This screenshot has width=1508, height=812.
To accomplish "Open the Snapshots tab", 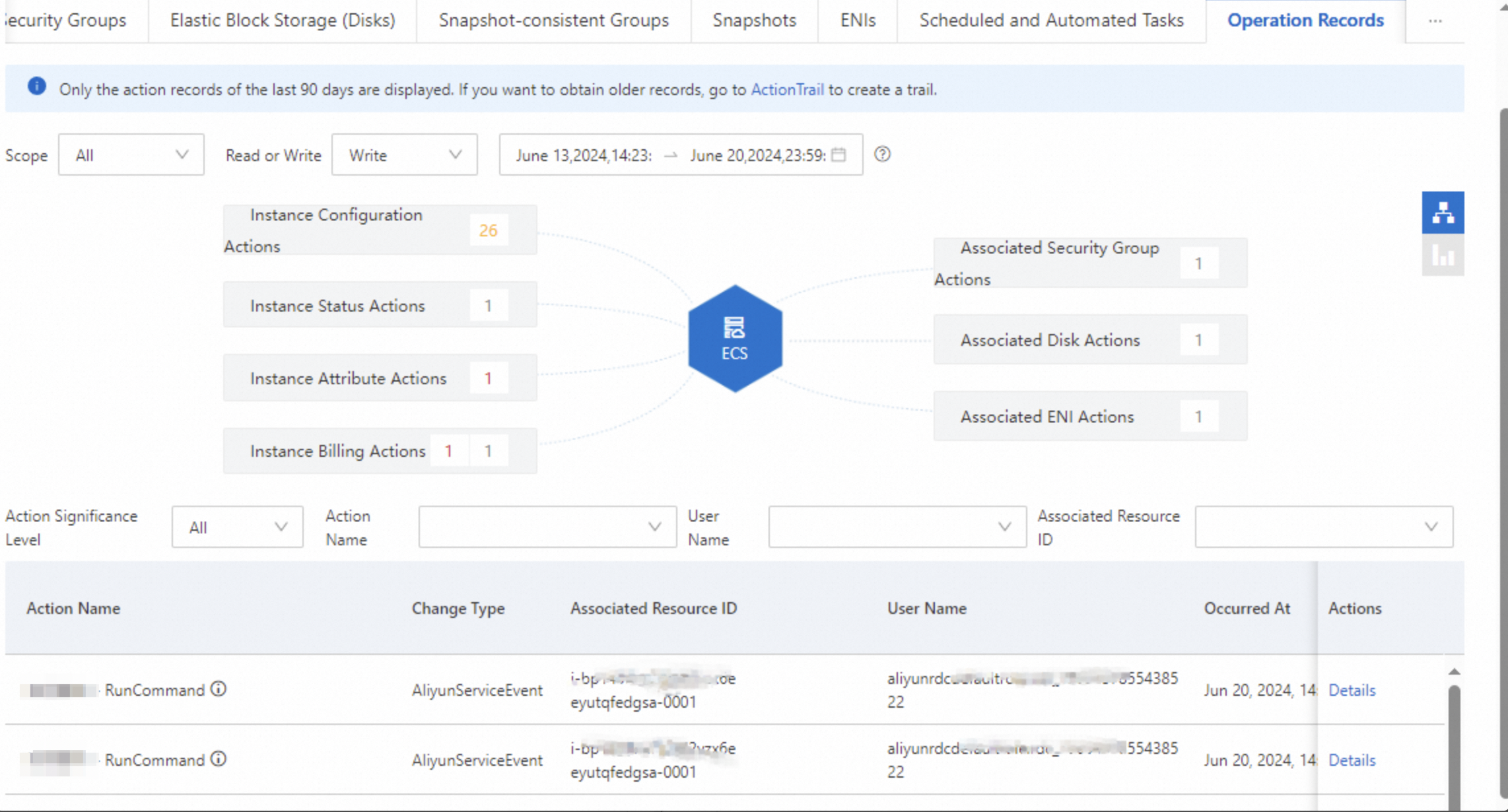I will pos(755,20).
